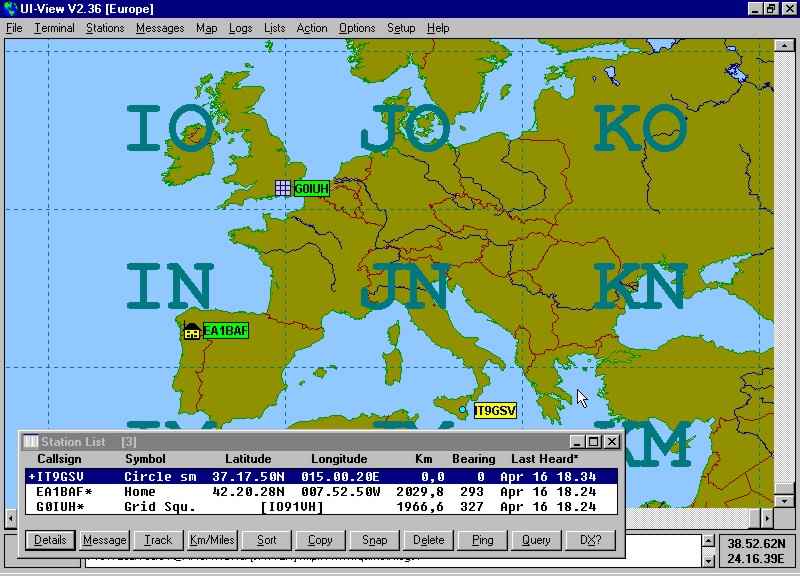The height and width of the screenshot is (576, 800).
Task: Click the map's horizontal scrollbar right arrow
Action: click(767, 519)
